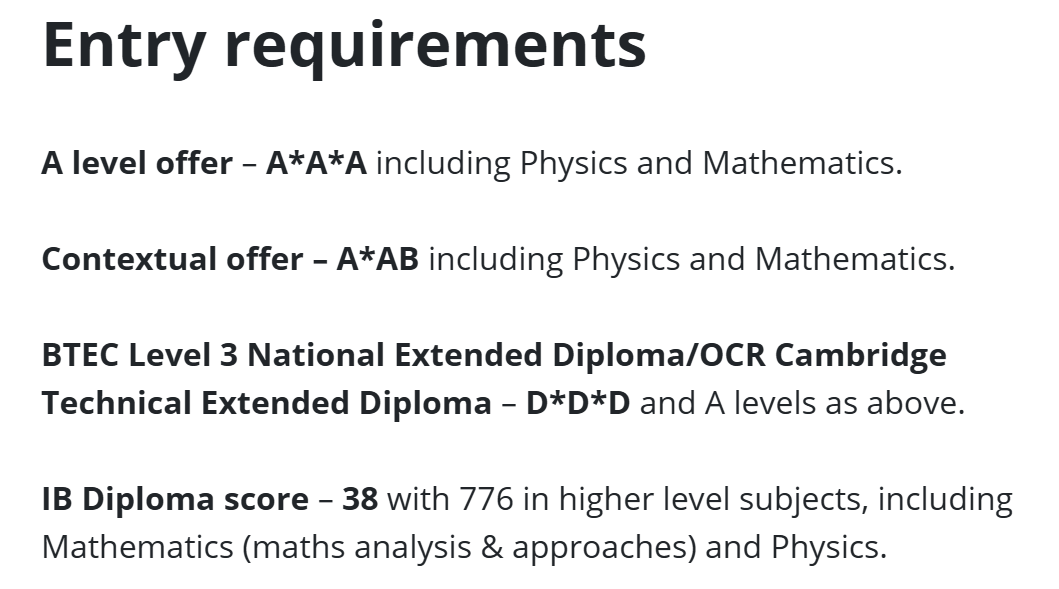
Task: Click the bold A level offer label
Action: [x=137, y=163]
